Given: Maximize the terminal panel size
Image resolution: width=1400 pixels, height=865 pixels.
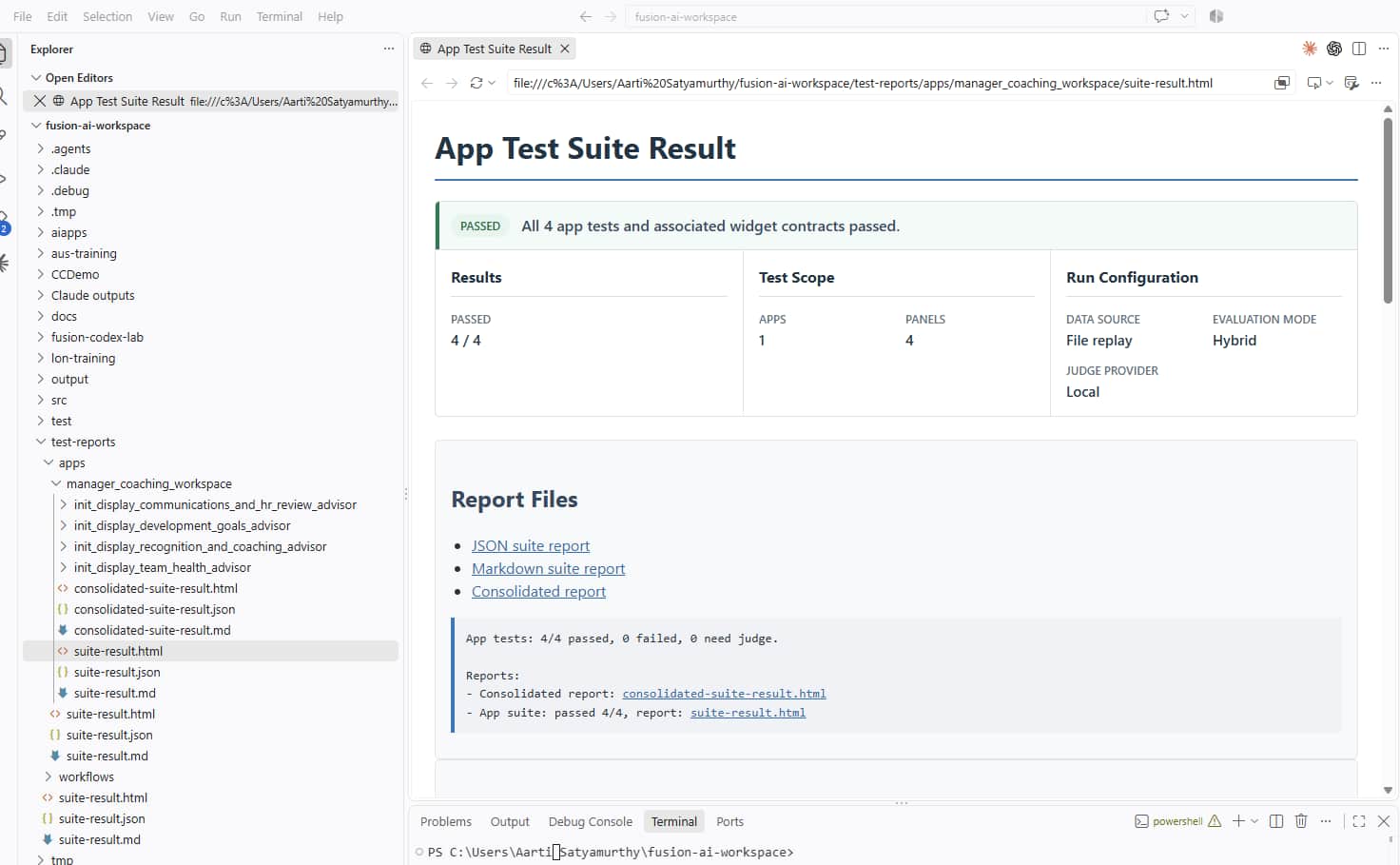Looking at the screenshot, I should 1359,821.
